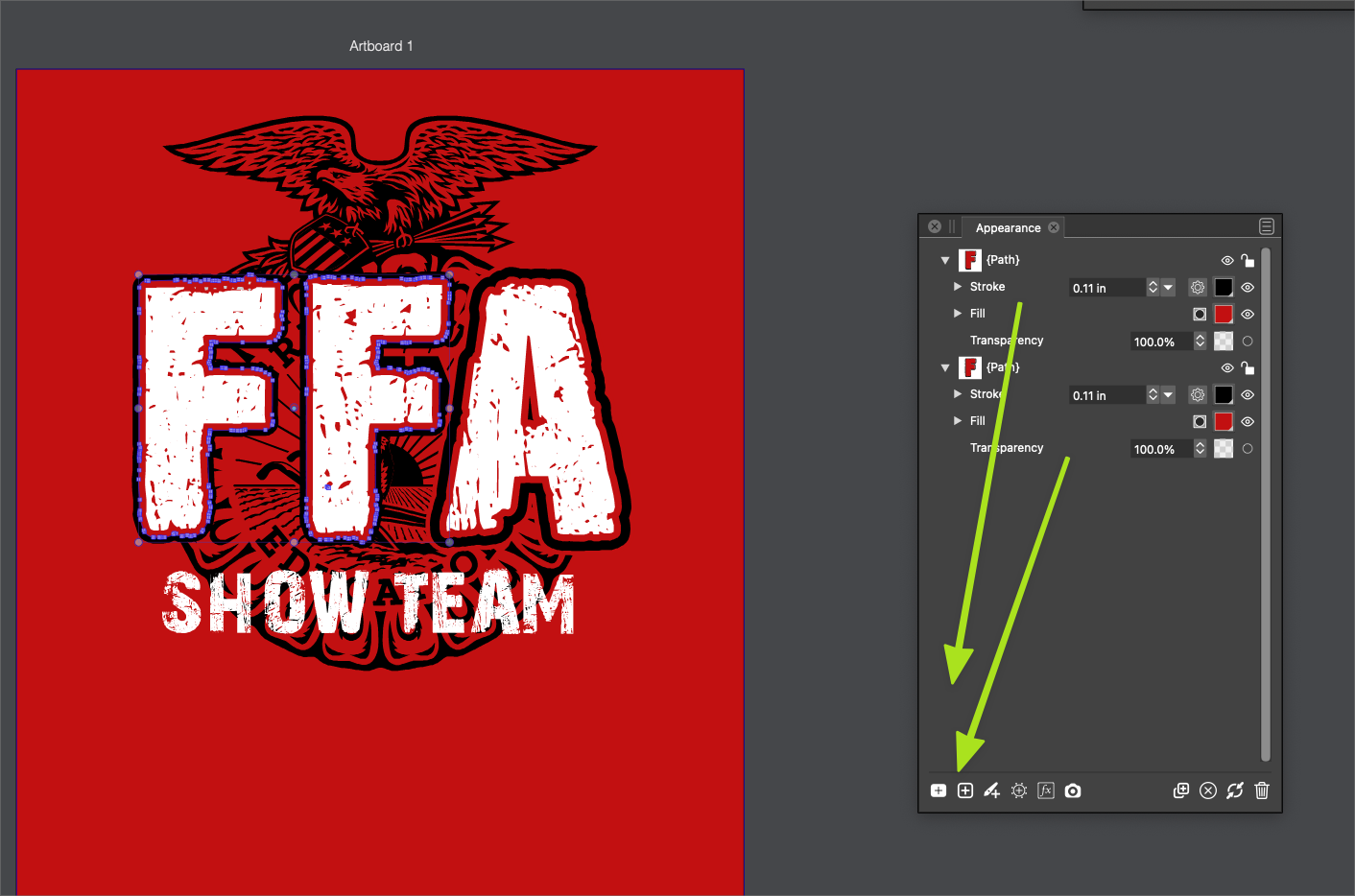The height and width of the screenshot is (896, 1355).
Task: Click the circled X clear button in footer
Action: point(1208,790)
